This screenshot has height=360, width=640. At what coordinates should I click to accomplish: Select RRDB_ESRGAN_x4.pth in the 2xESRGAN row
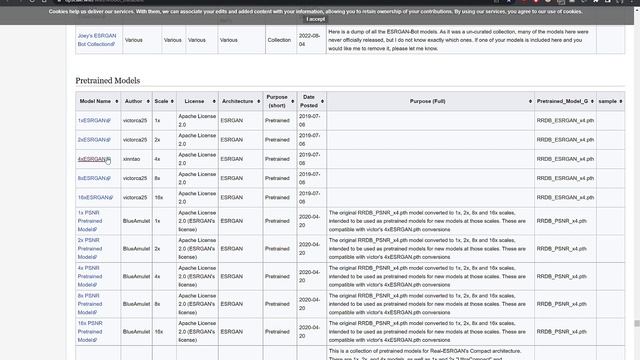565,140
